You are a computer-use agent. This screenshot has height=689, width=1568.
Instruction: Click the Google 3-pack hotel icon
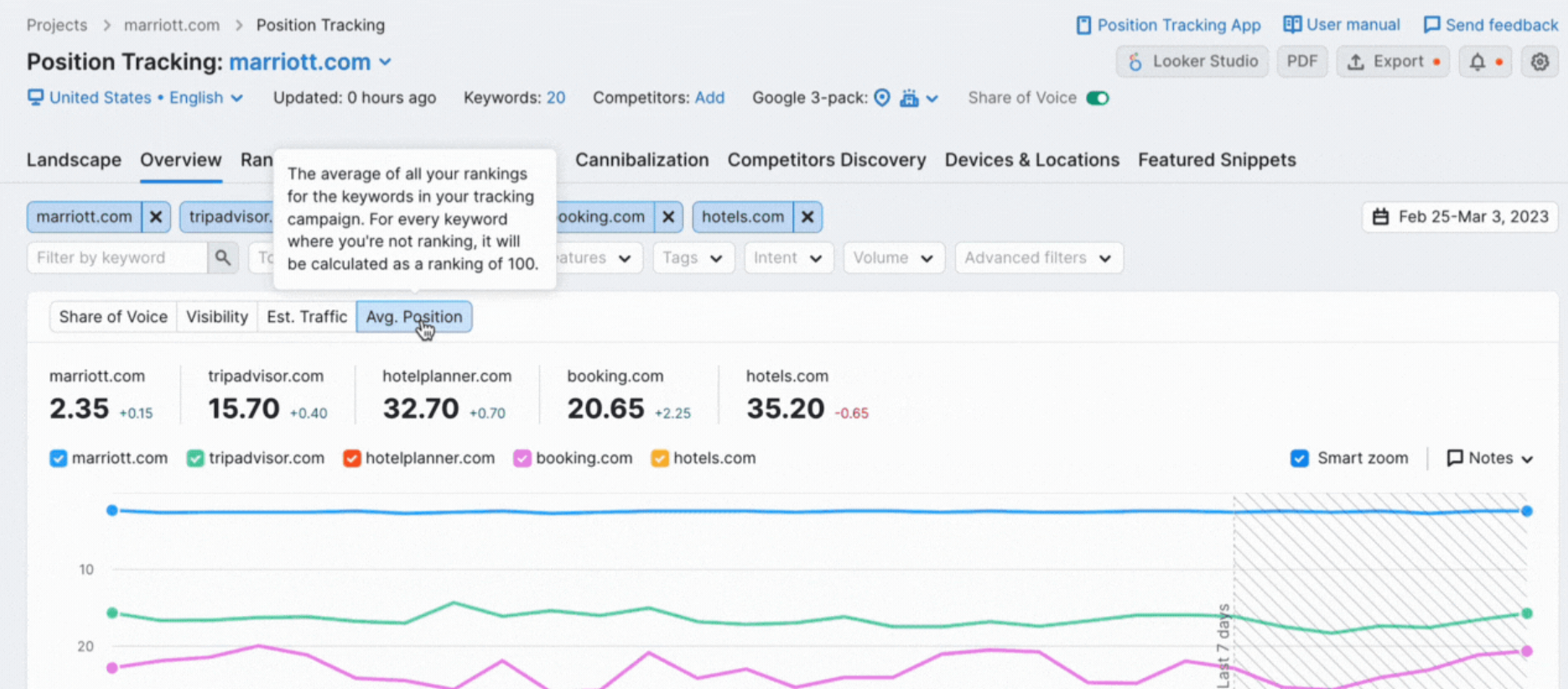[909, 98]
